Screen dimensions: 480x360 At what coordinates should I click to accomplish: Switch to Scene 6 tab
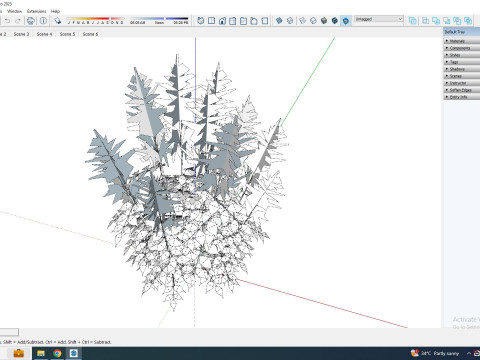[90, 34]
